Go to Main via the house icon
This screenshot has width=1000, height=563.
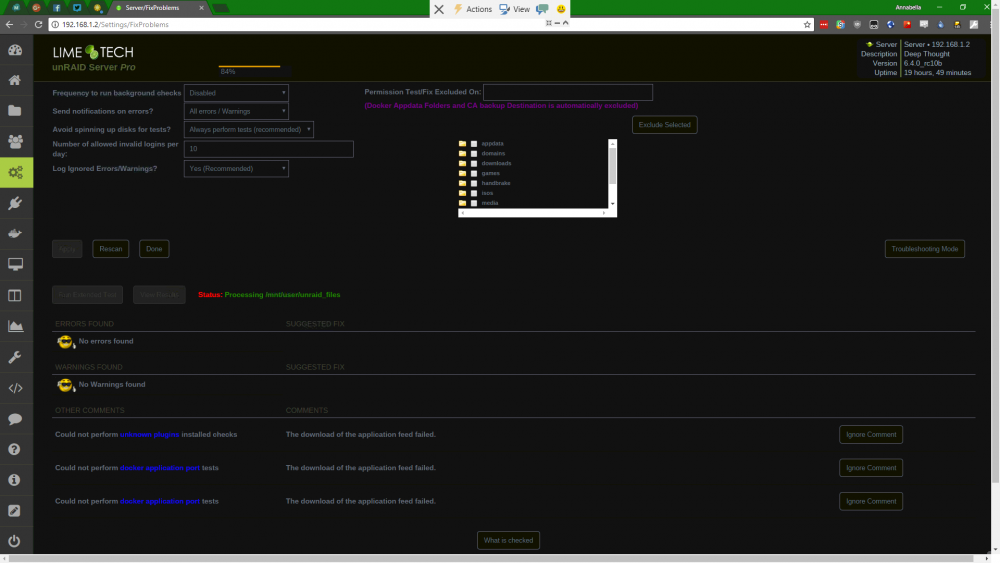(15, 80)
